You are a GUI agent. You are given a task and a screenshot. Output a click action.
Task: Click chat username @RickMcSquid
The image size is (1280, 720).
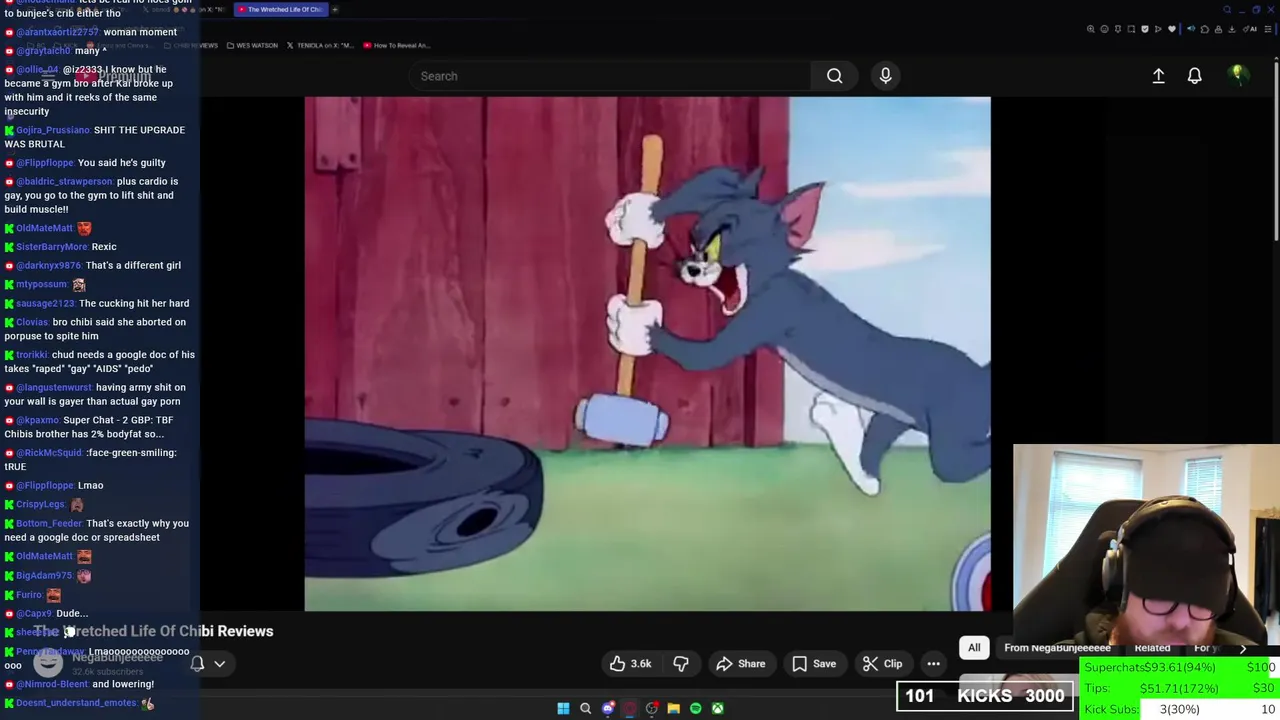(x=49, y=453)
